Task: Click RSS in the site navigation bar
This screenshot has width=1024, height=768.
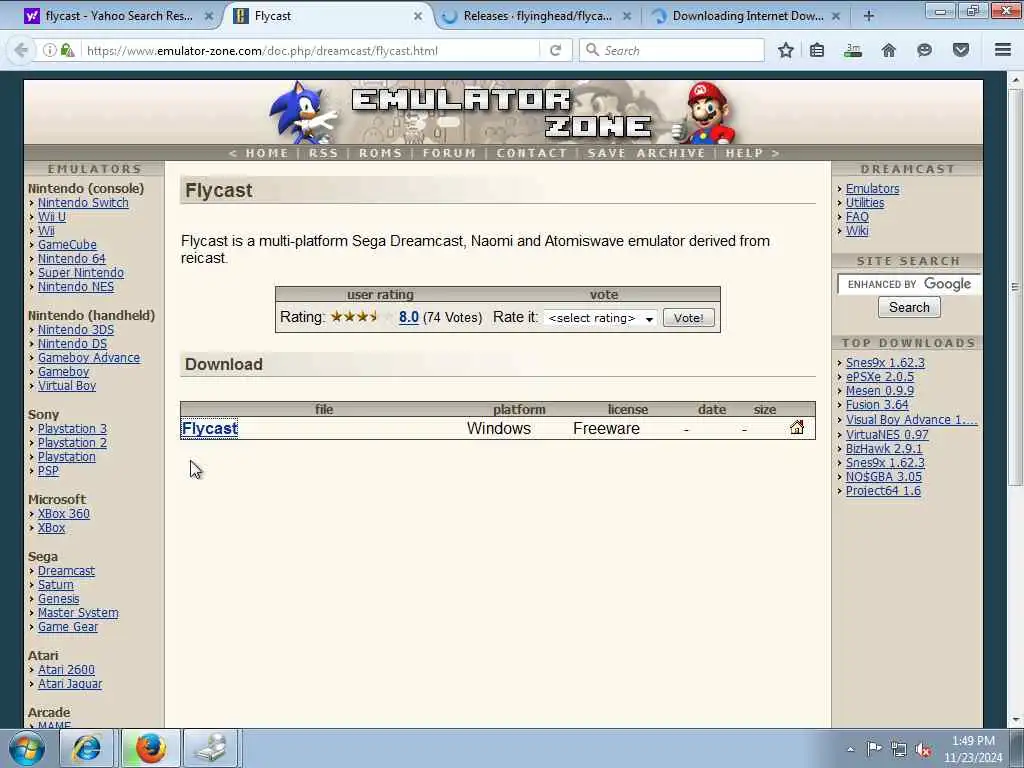Action: [323, 153]
